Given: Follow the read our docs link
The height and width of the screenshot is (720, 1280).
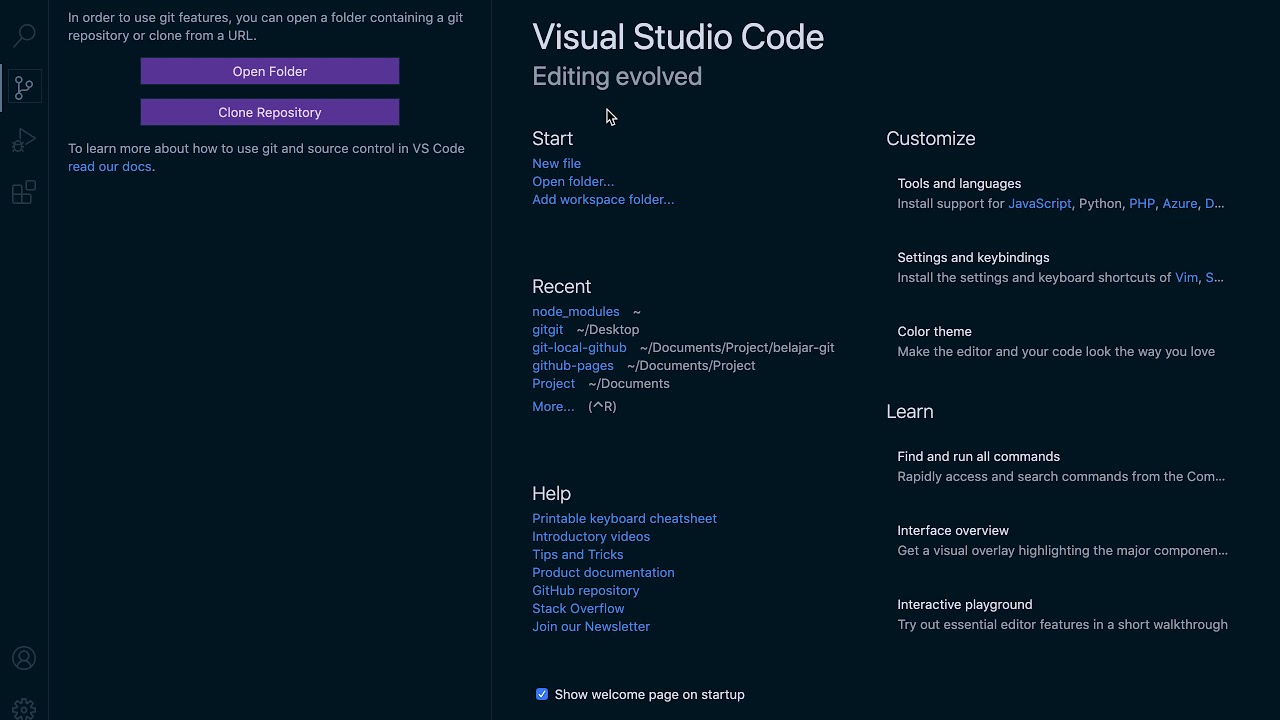Looking at the screenshot, I should [110, 166].
